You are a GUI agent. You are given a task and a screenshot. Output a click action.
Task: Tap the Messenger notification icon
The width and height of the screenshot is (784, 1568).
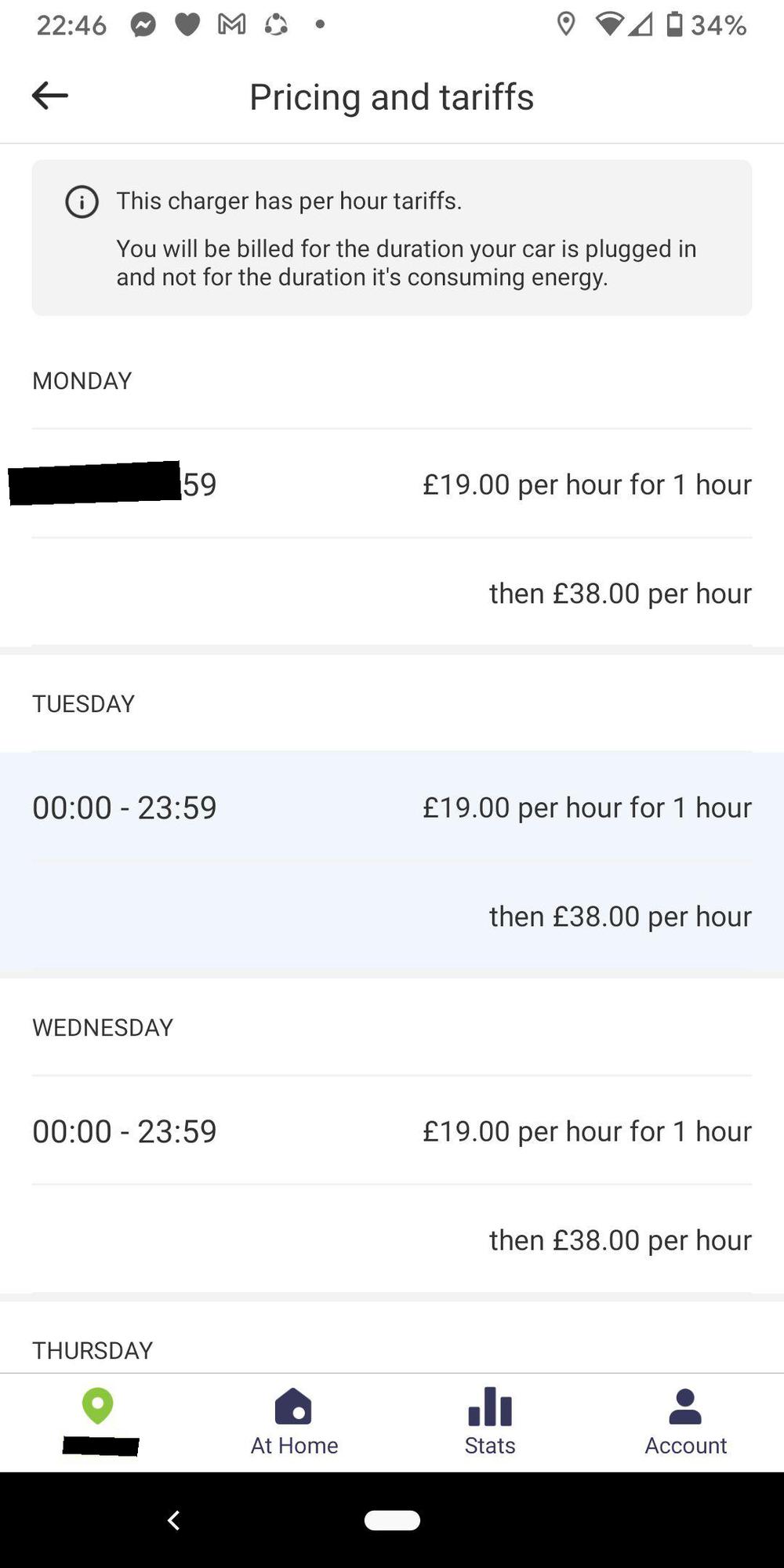(143, 25)
